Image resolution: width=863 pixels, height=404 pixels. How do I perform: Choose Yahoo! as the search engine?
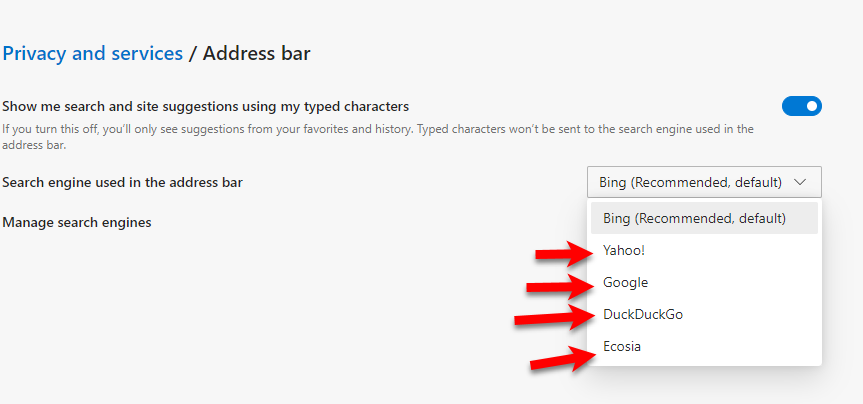click(x=624, y=250)
